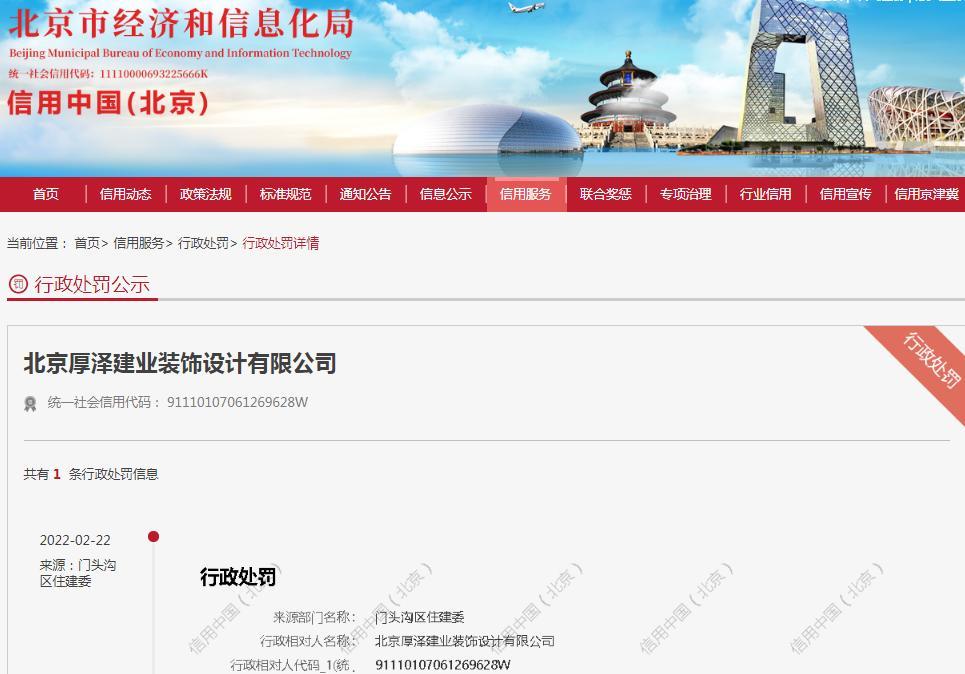Click the date 2022-02-22
This screenshot has height=674, width=965.
75,540
